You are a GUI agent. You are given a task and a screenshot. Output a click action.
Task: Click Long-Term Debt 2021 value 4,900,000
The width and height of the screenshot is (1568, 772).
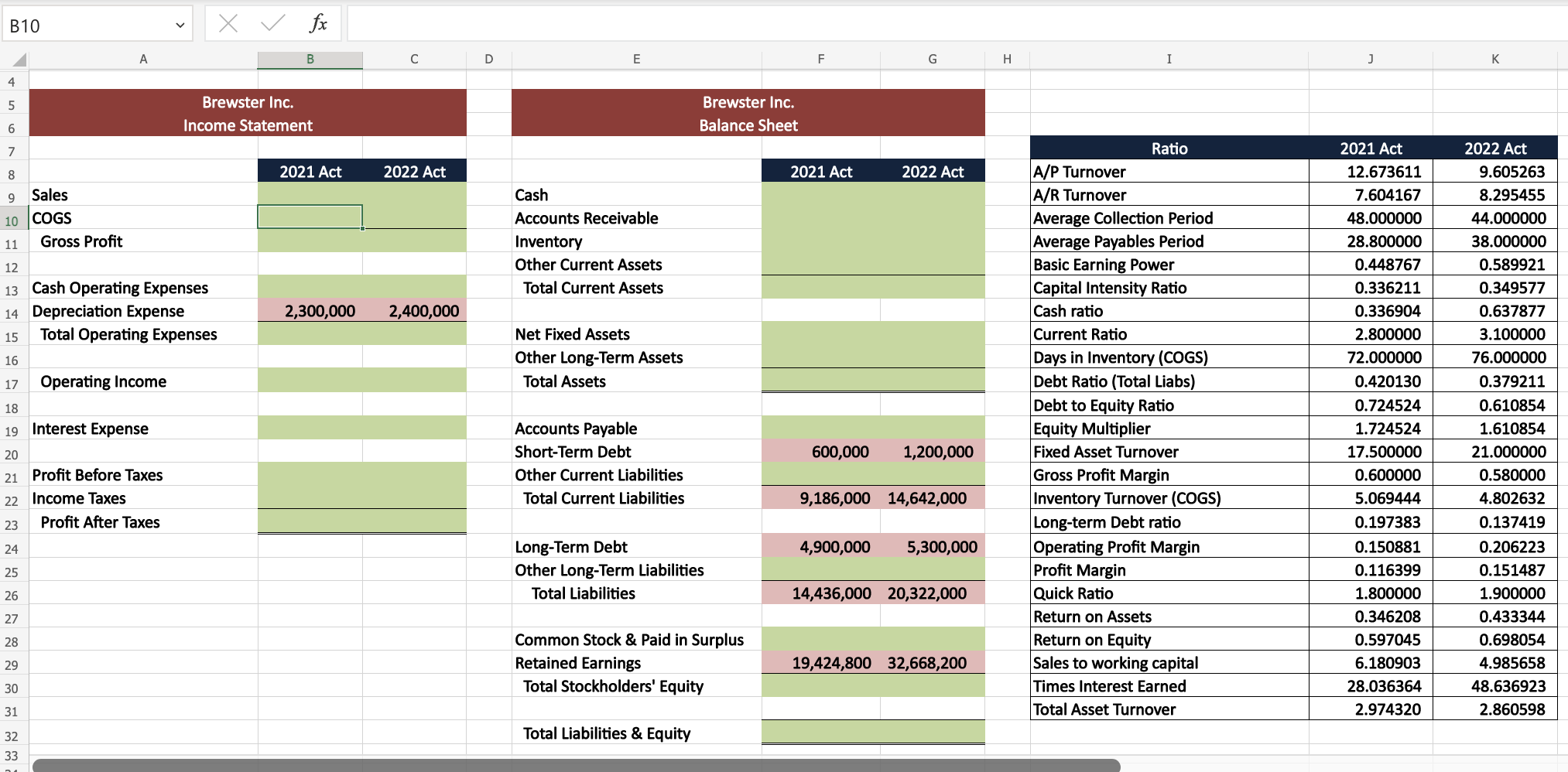(820, 547)
